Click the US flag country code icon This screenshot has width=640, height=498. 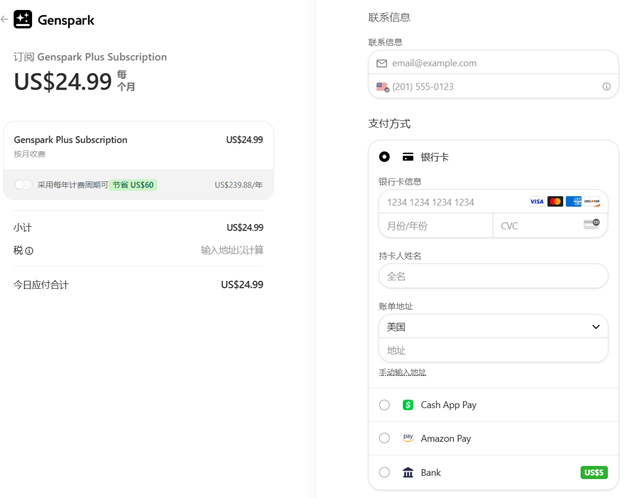[382, 87]
